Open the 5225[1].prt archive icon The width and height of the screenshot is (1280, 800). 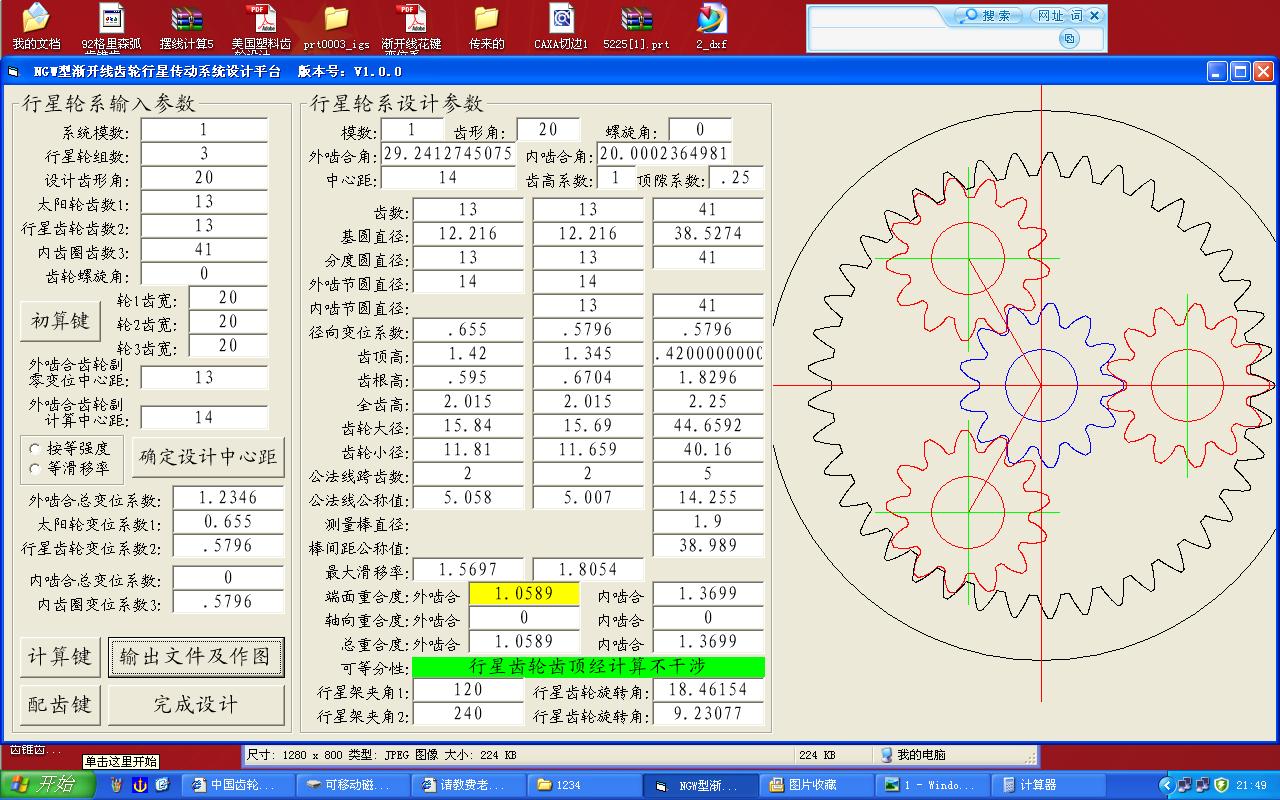pos(636,26)
